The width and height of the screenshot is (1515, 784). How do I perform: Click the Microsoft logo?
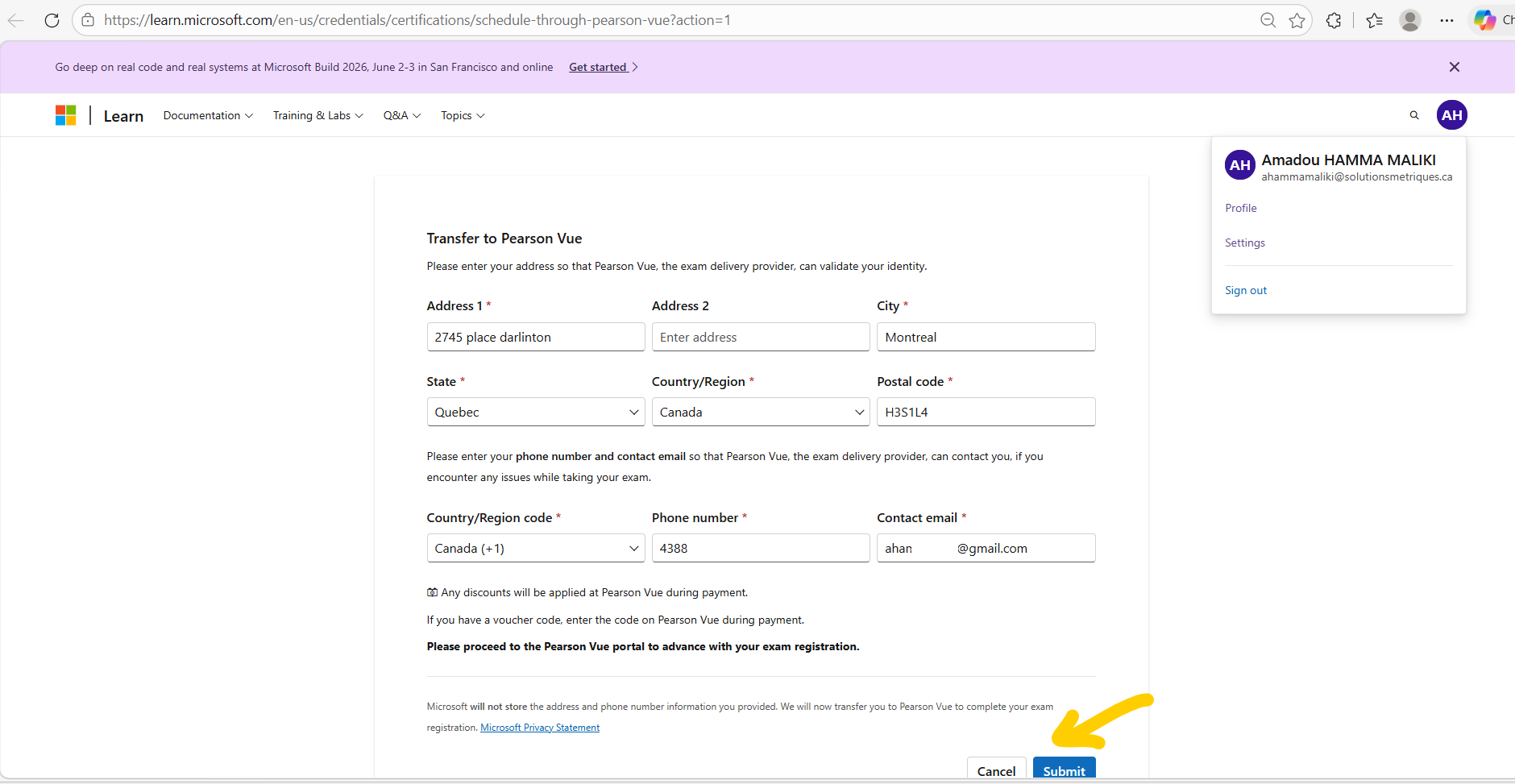point(65,115)
